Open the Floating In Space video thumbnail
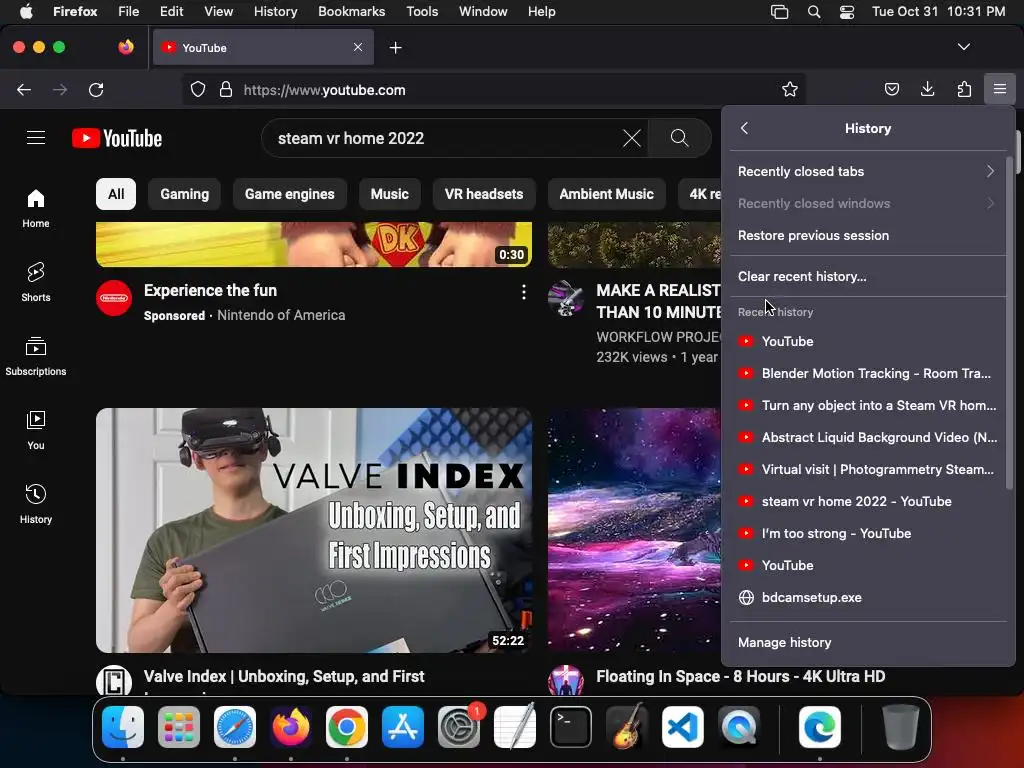 tap(634, 530)
